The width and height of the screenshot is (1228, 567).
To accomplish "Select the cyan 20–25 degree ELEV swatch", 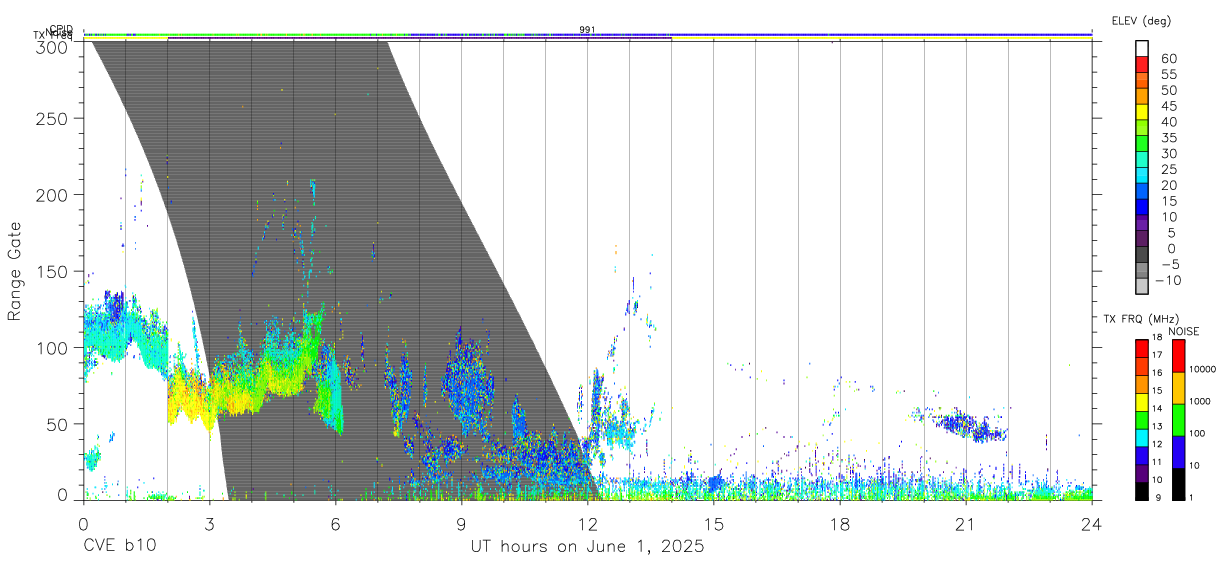I will pos(1142,177).
